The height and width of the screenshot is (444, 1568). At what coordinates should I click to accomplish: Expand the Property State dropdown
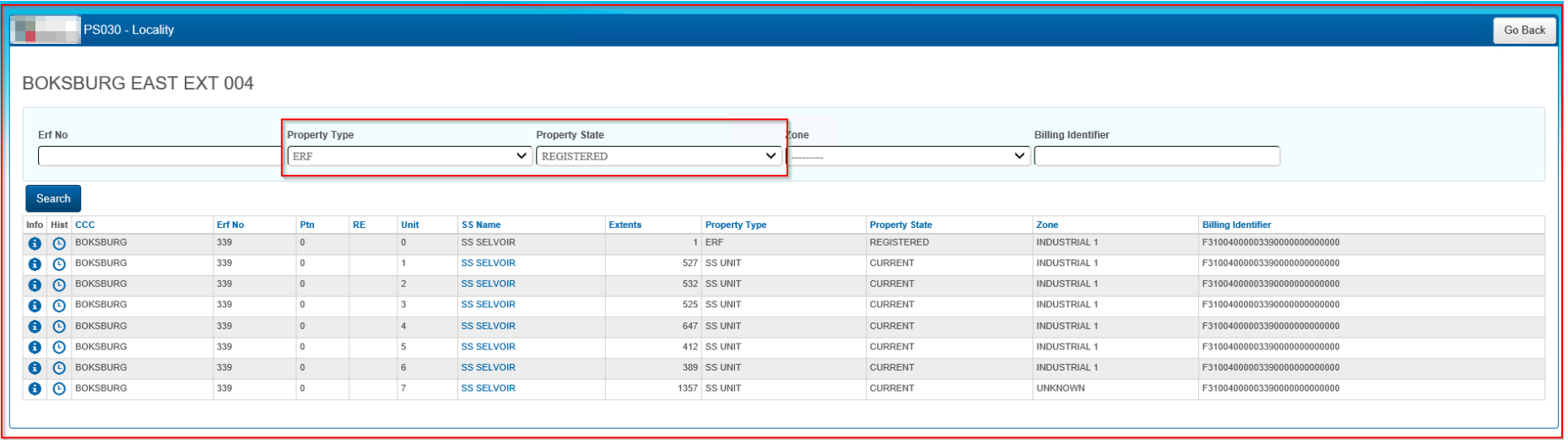pos(658,156)
